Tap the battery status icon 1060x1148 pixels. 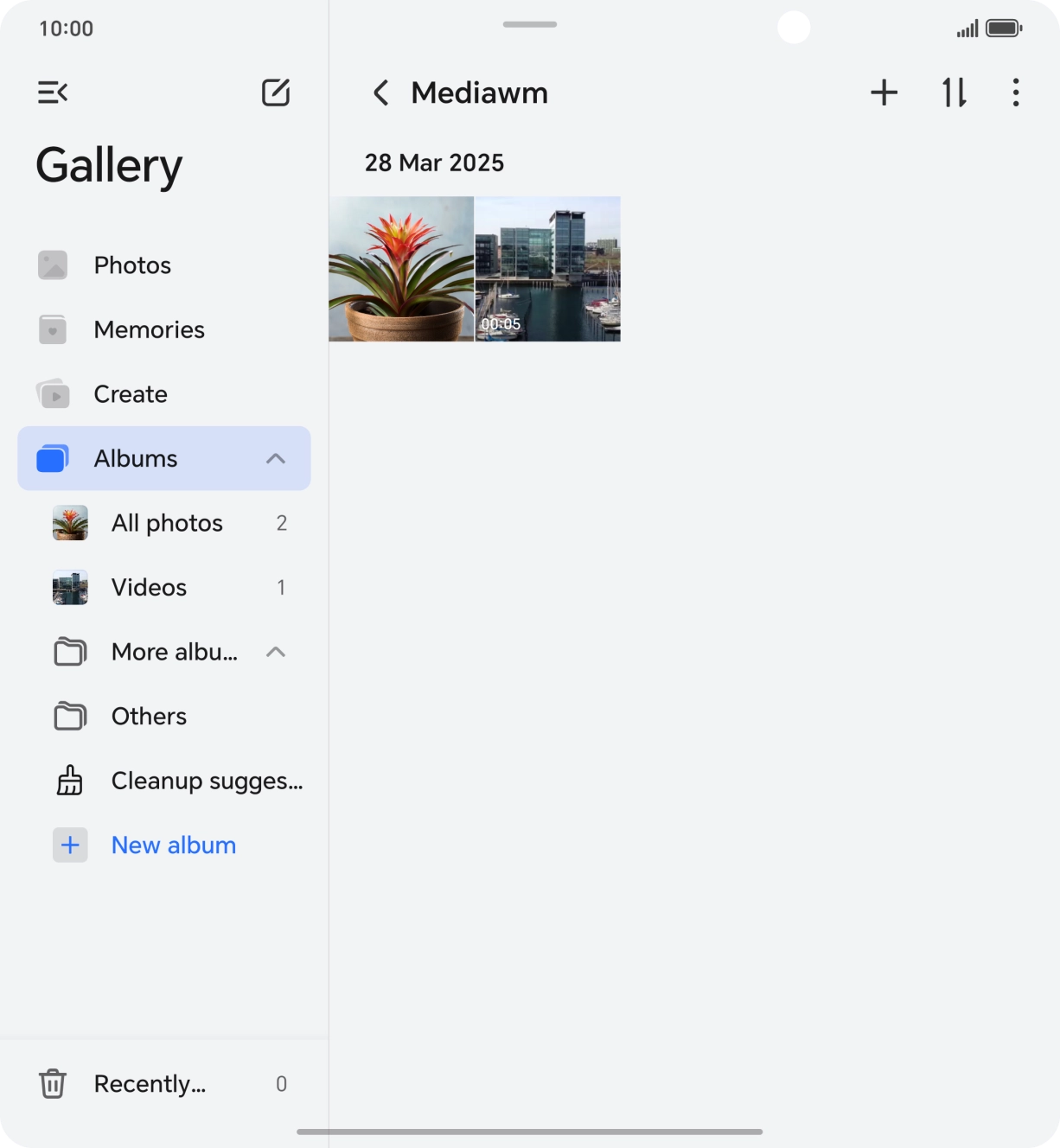[x=1004, y=29]
